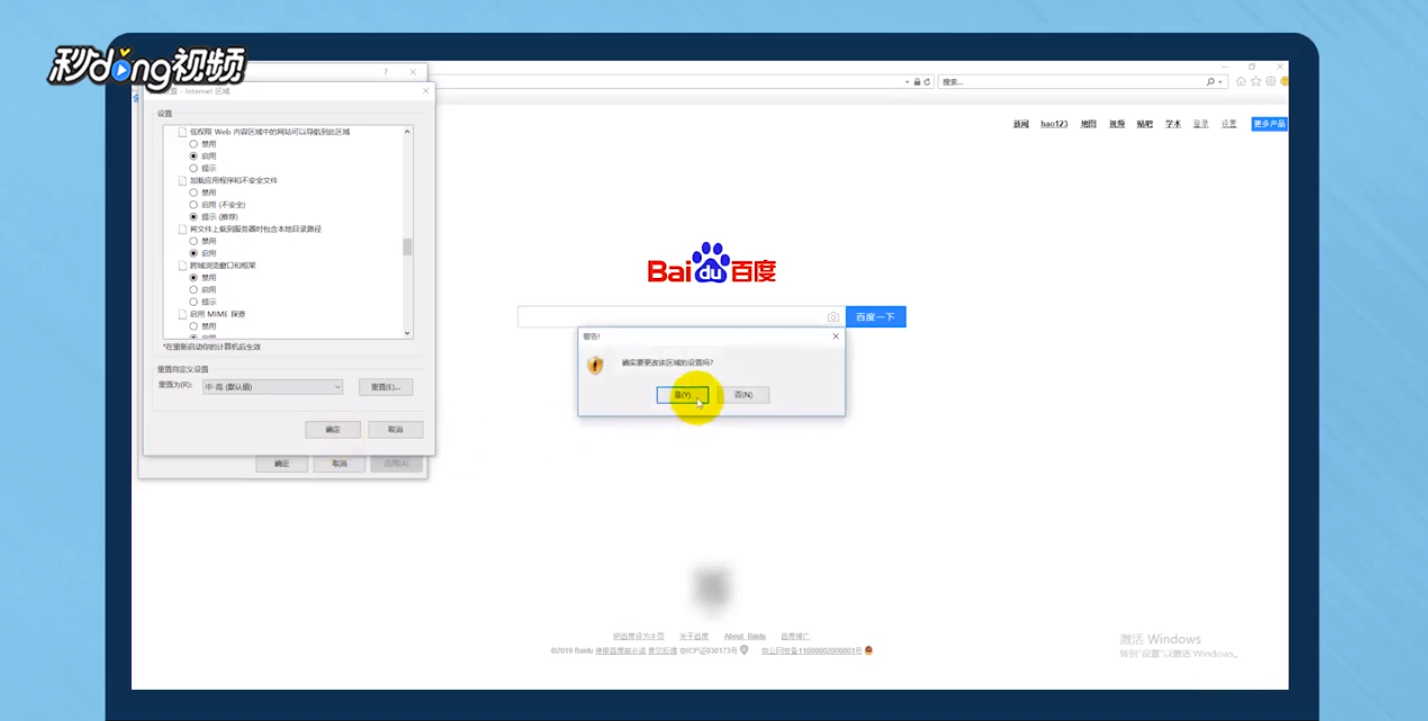Viewport: 1428px width, 721px height.
Task: Open the IE Favorites star
Action: coord(1256,82)
